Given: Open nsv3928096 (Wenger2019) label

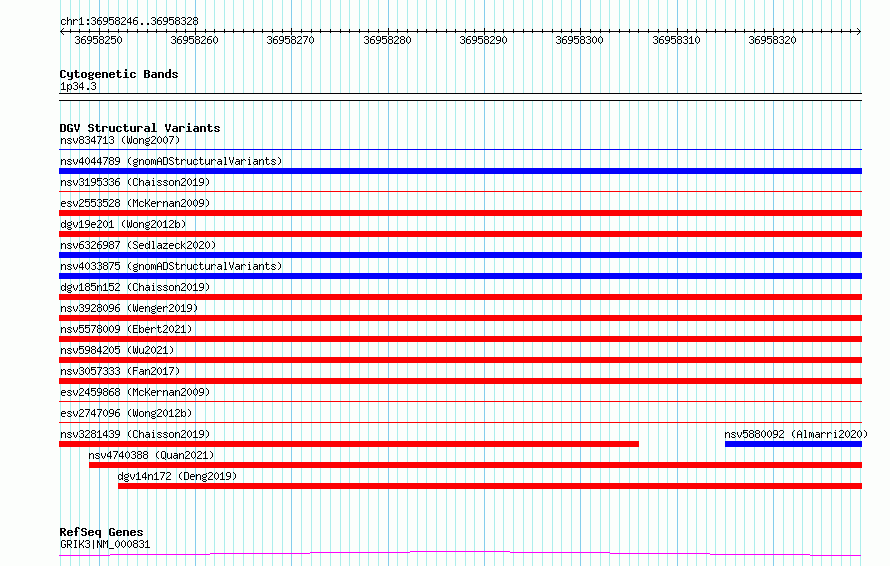Looking at the screenshot, I should (129, 308).
